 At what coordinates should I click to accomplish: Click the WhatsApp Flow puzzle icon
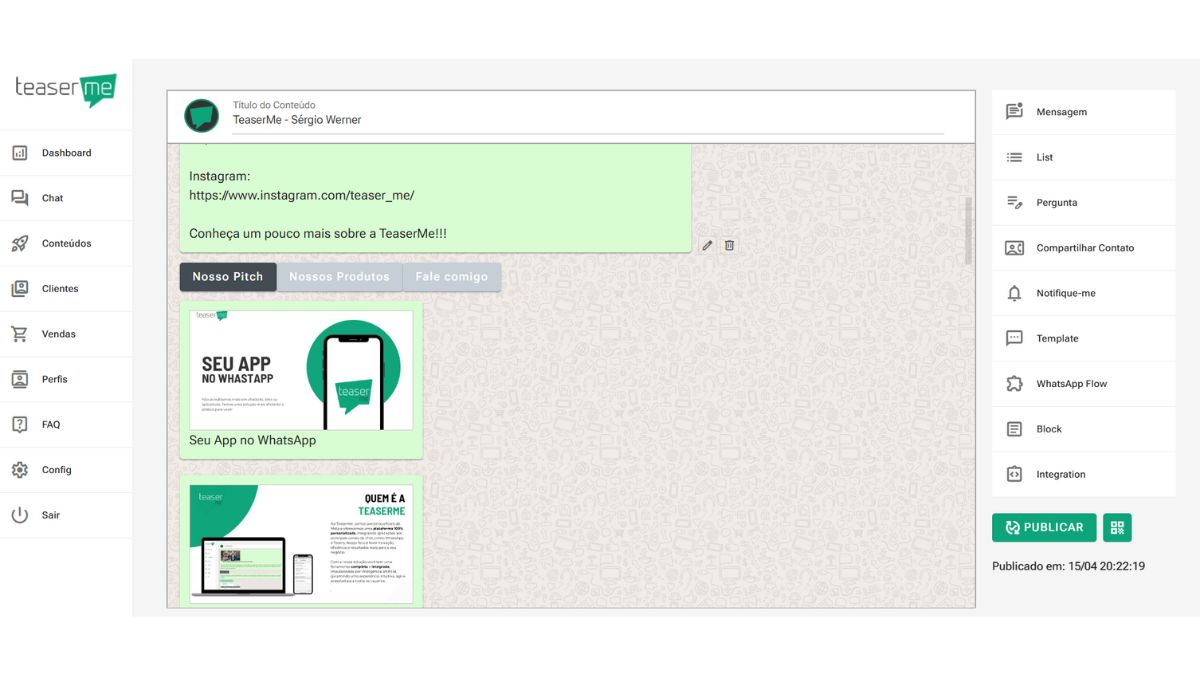[1014, 384]
